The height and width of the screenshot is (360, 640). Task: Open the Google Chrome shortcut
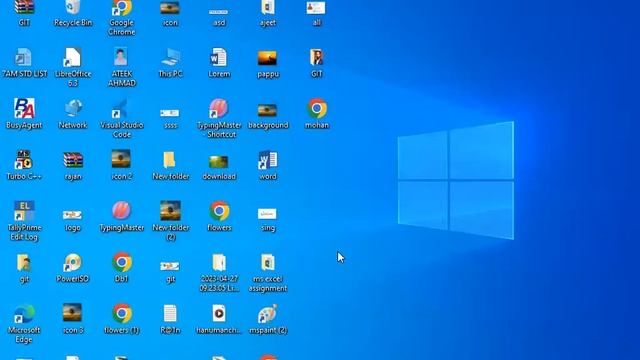point(122,18)
